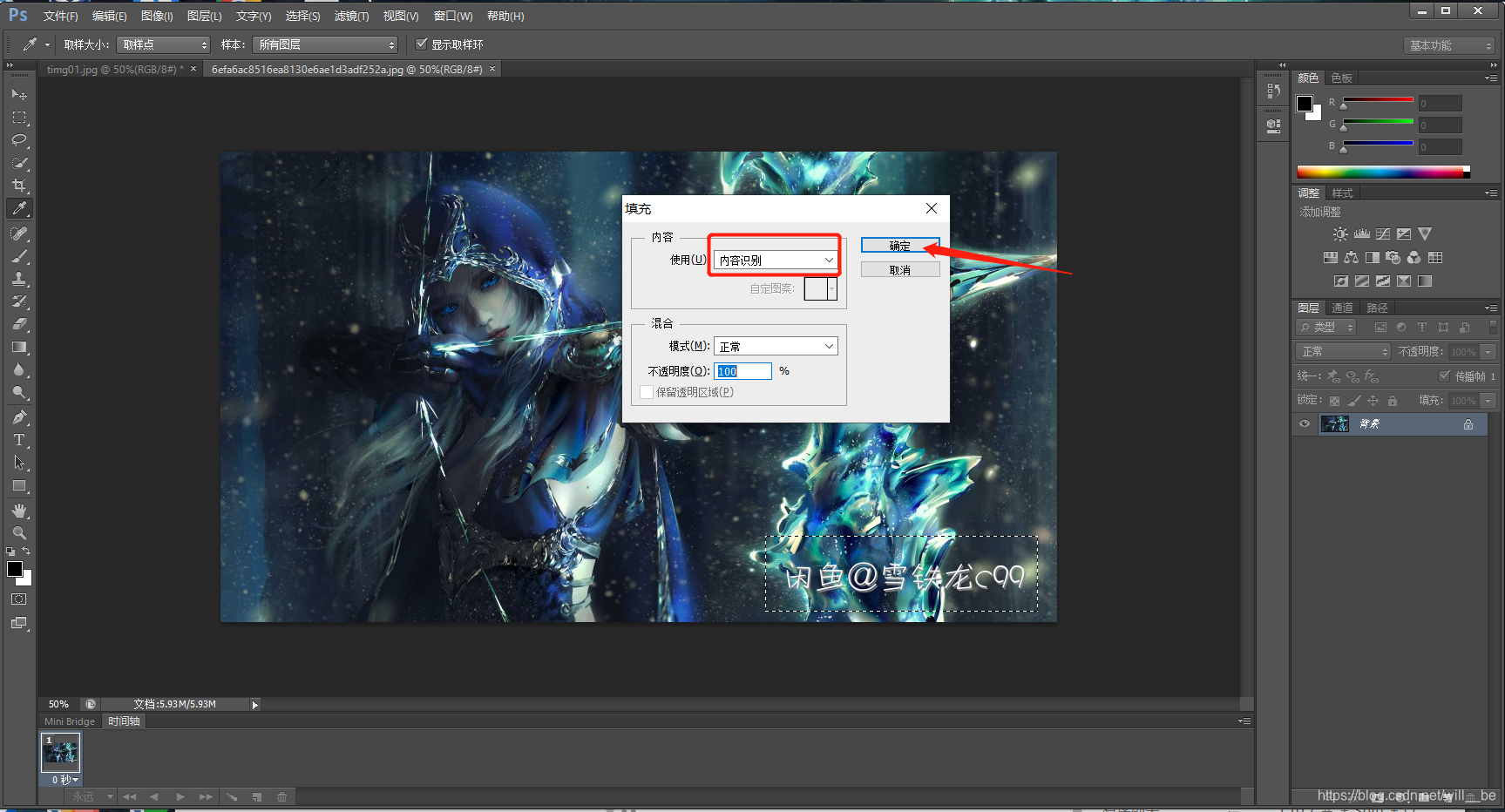Select the Eraser tool
The image size is (1505, 812).
[x=19, y=324]
